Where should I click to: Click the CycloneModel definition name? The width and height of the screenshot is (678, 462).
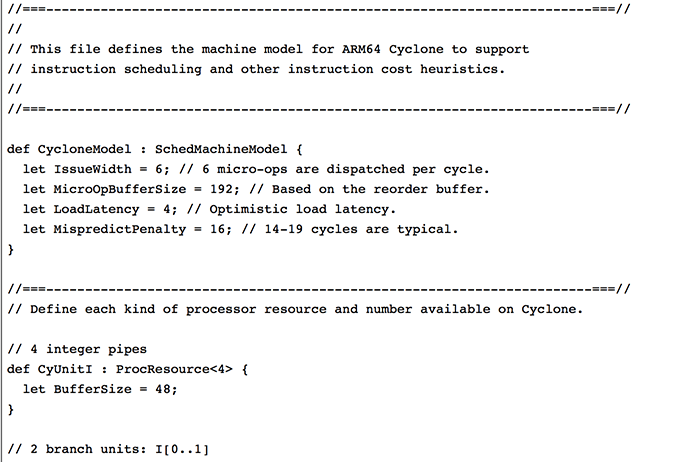click(x=84, y=150)
